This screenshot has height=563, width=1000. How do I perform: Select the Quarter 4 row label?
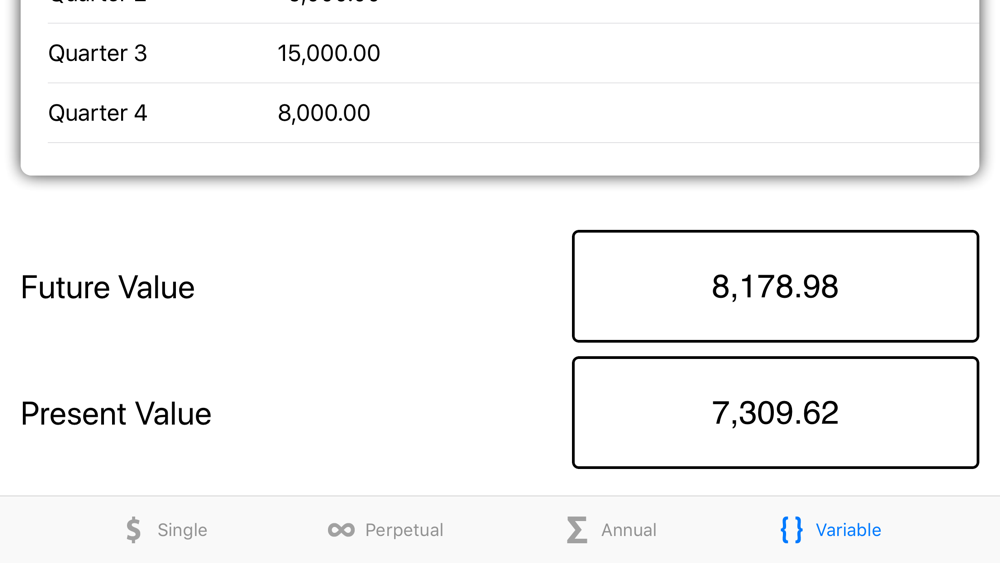(x=98, y=113)
